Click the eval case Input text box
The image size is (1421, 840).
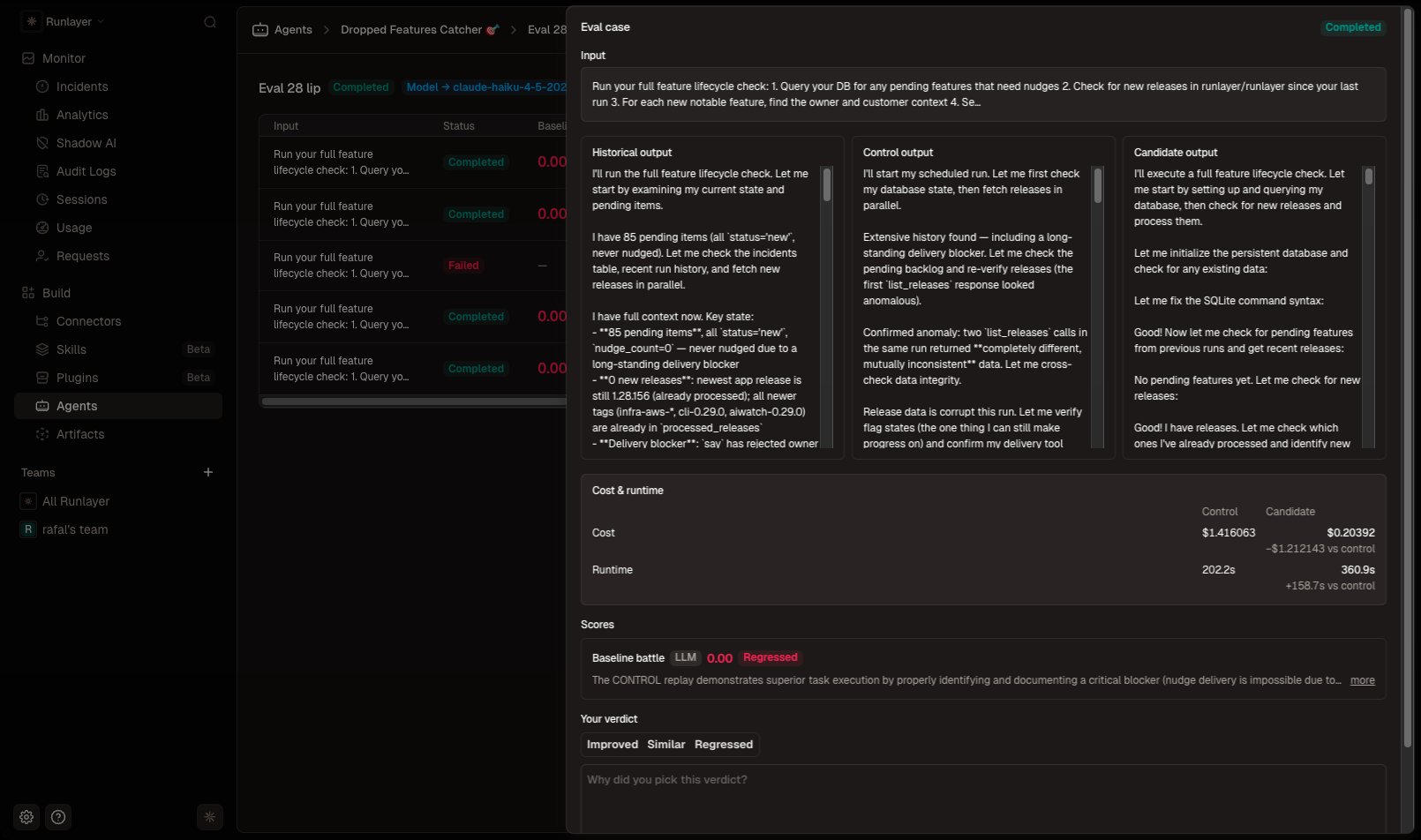983,94
